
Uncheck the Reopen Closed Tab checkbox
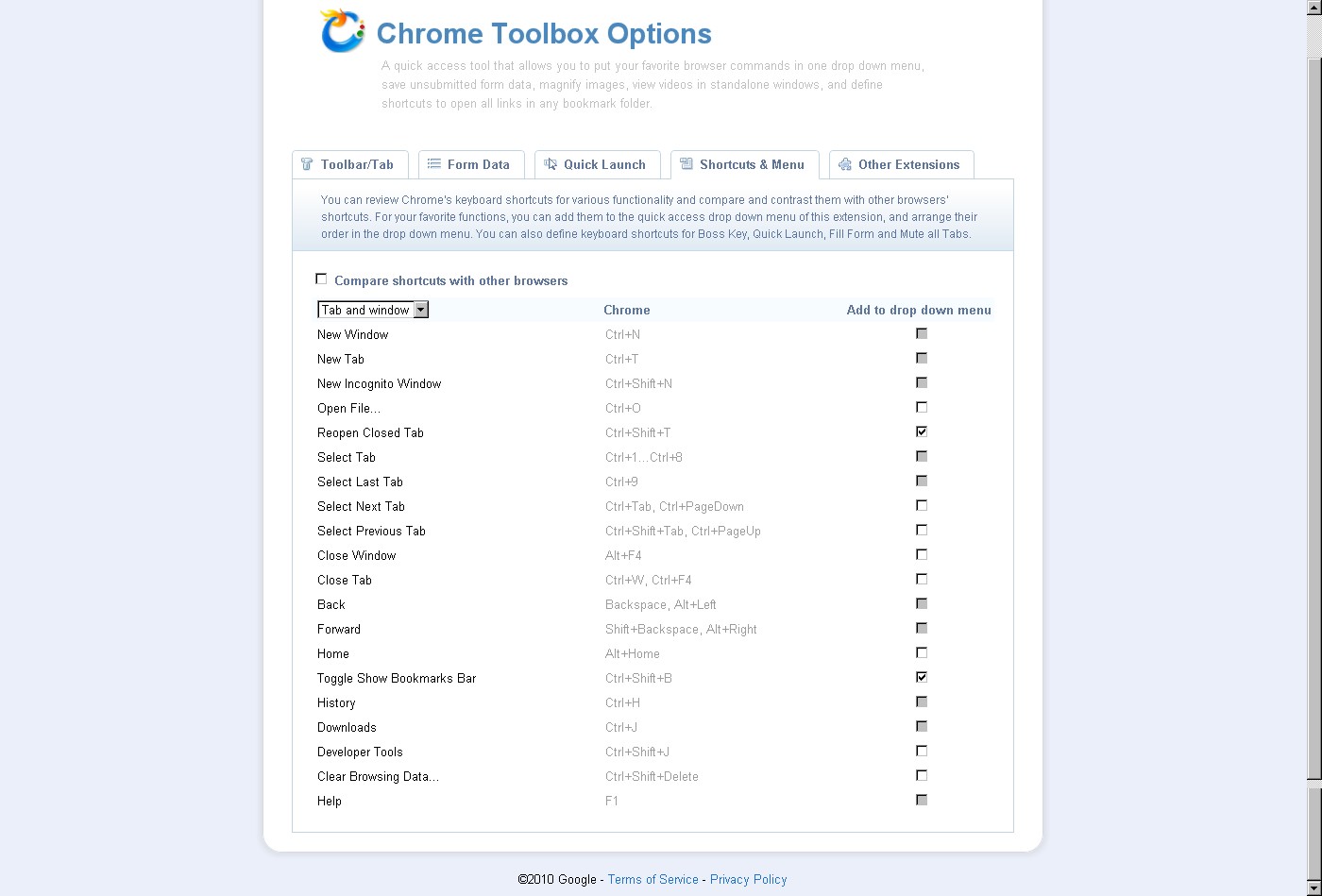[x=922, y=431]
